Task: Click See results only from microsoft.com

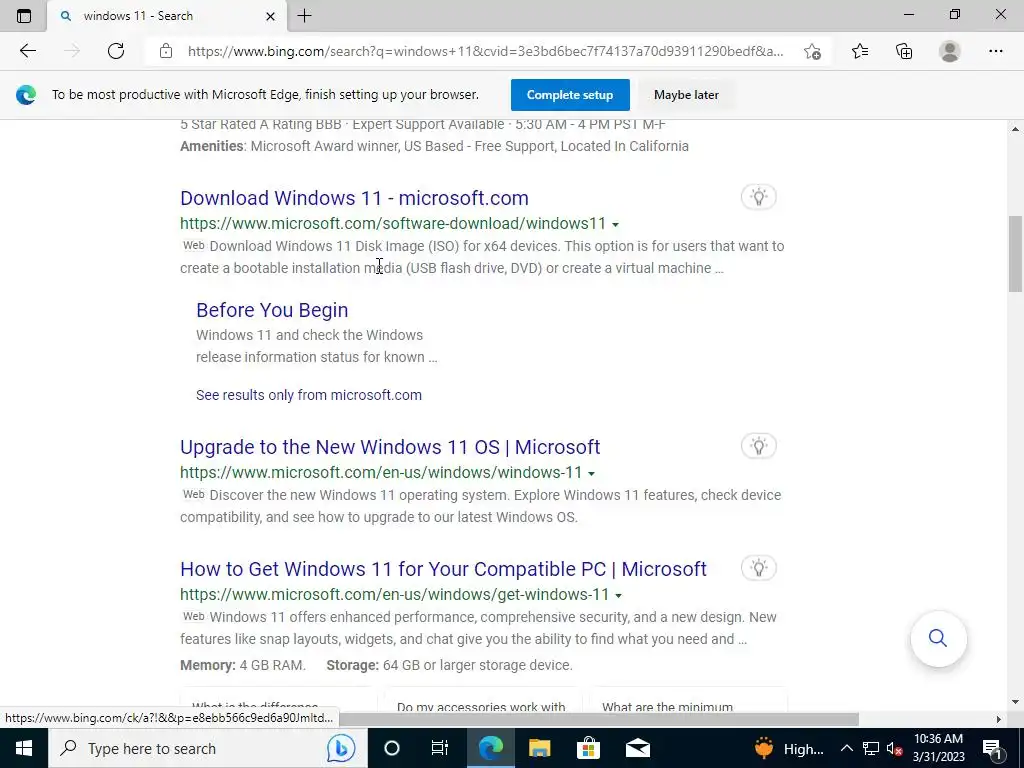Action: click(309, 395)
